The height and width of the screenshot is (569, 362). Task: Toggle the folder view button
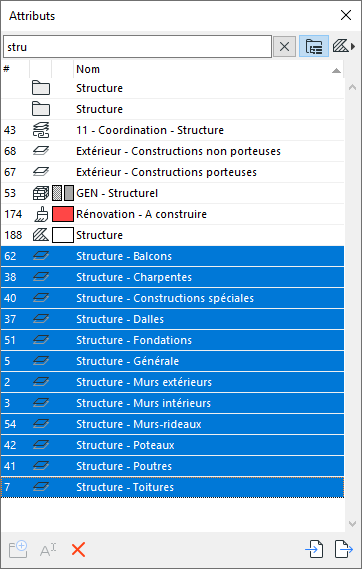pos(314,46)
